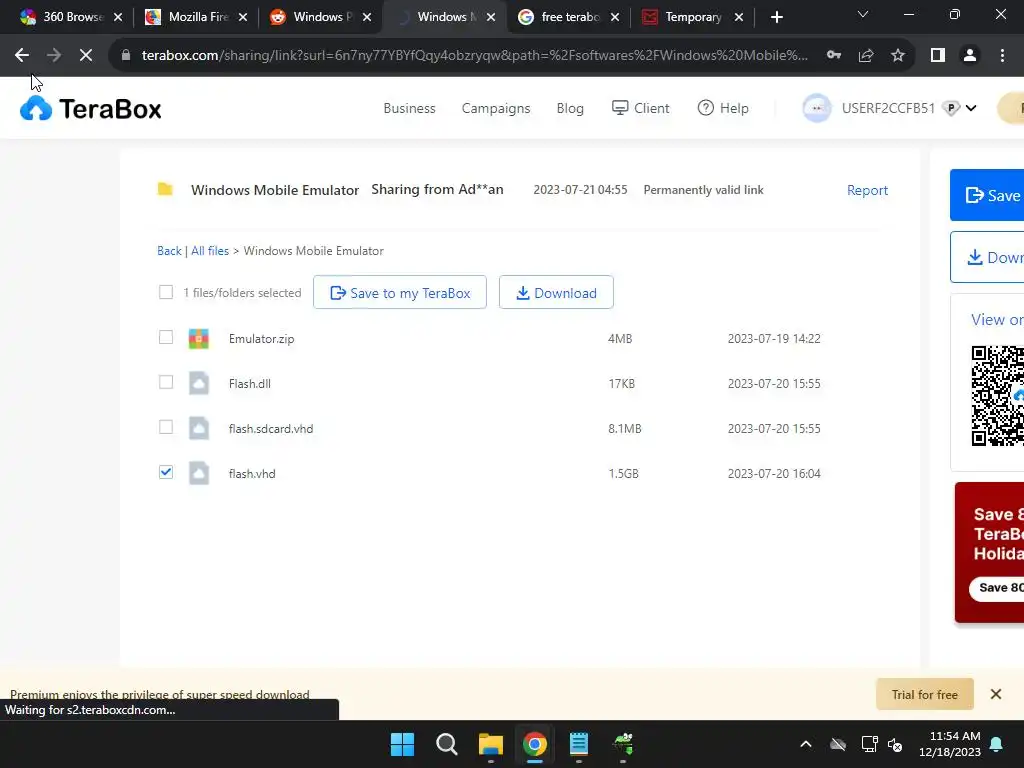
Task: Click the blue Save button on right
Action: coord(987,195)
